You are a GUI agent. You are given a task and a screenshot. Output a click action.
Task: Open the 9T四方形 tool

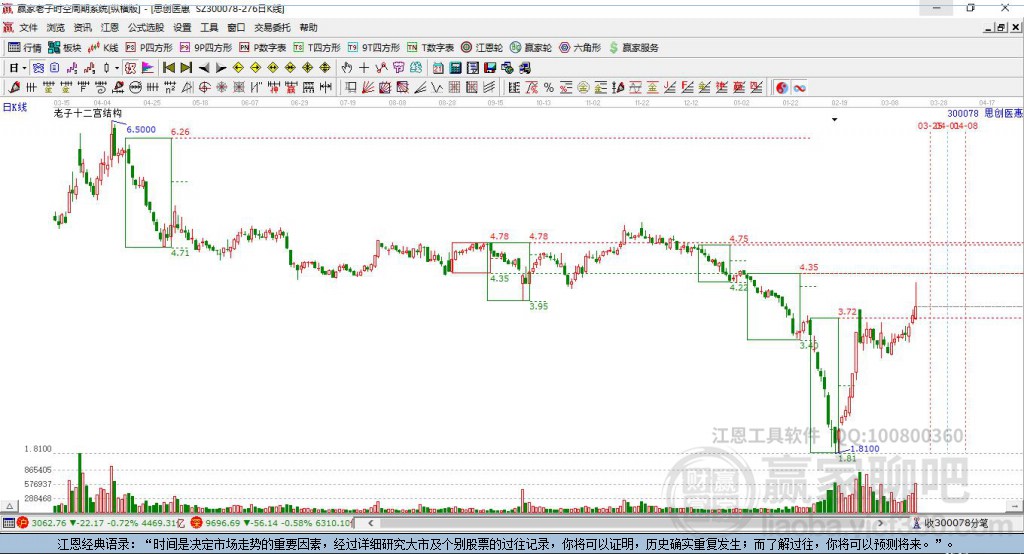coord(374,48)
